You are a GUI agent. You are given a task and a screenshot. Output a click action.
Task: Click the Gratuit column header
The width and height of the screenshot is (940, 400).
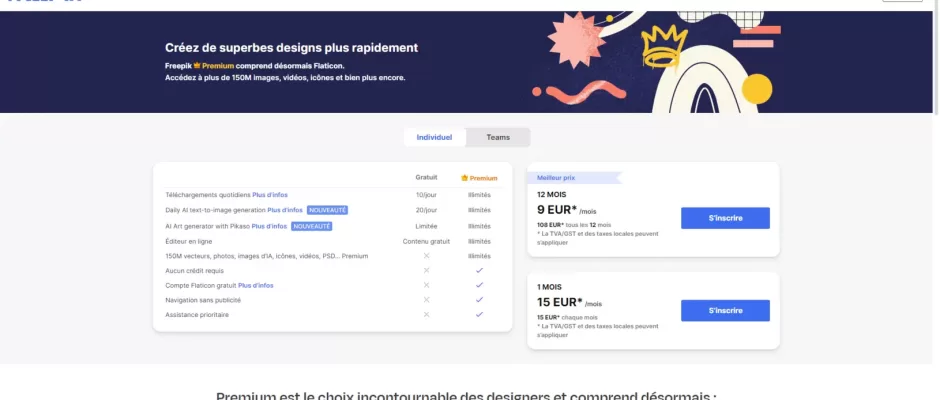[x=426, y=178]
